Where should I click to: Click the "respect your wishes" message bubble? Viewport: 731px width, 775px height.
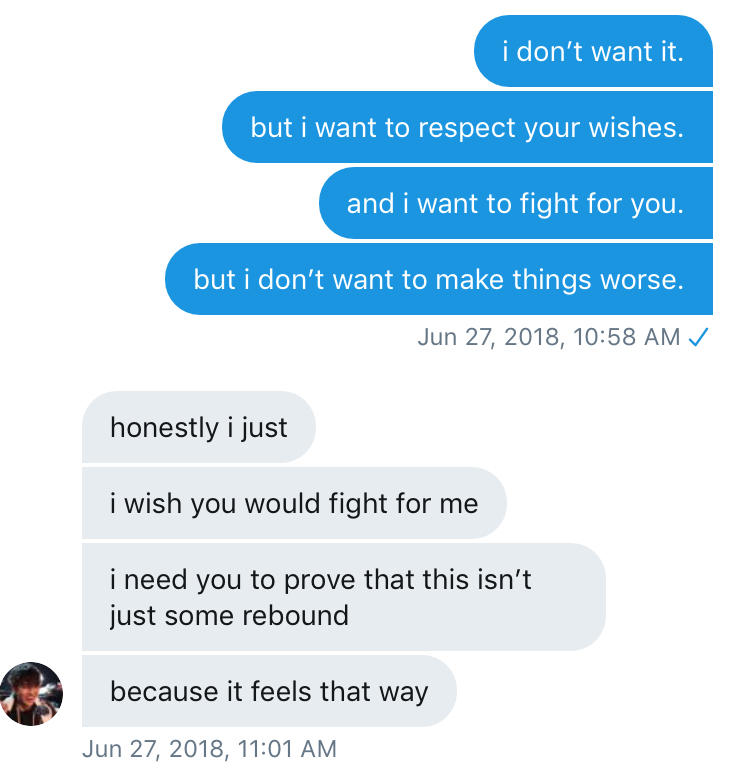[x=467, y=127]
